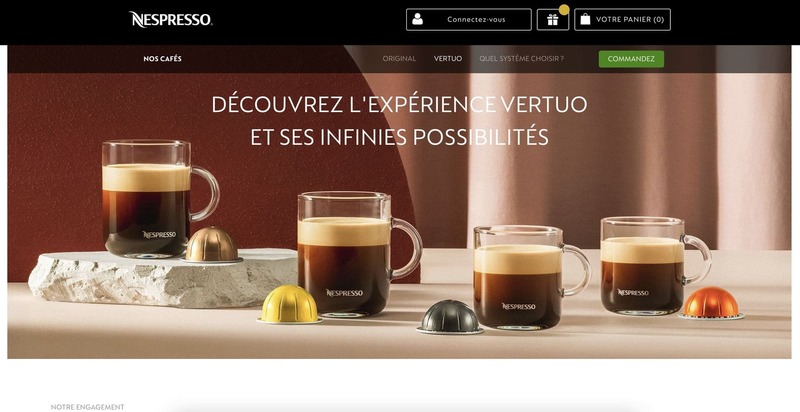Click the user profile icon
The width and height of the screenshot is (800, 412).
(x=417, y=19)
